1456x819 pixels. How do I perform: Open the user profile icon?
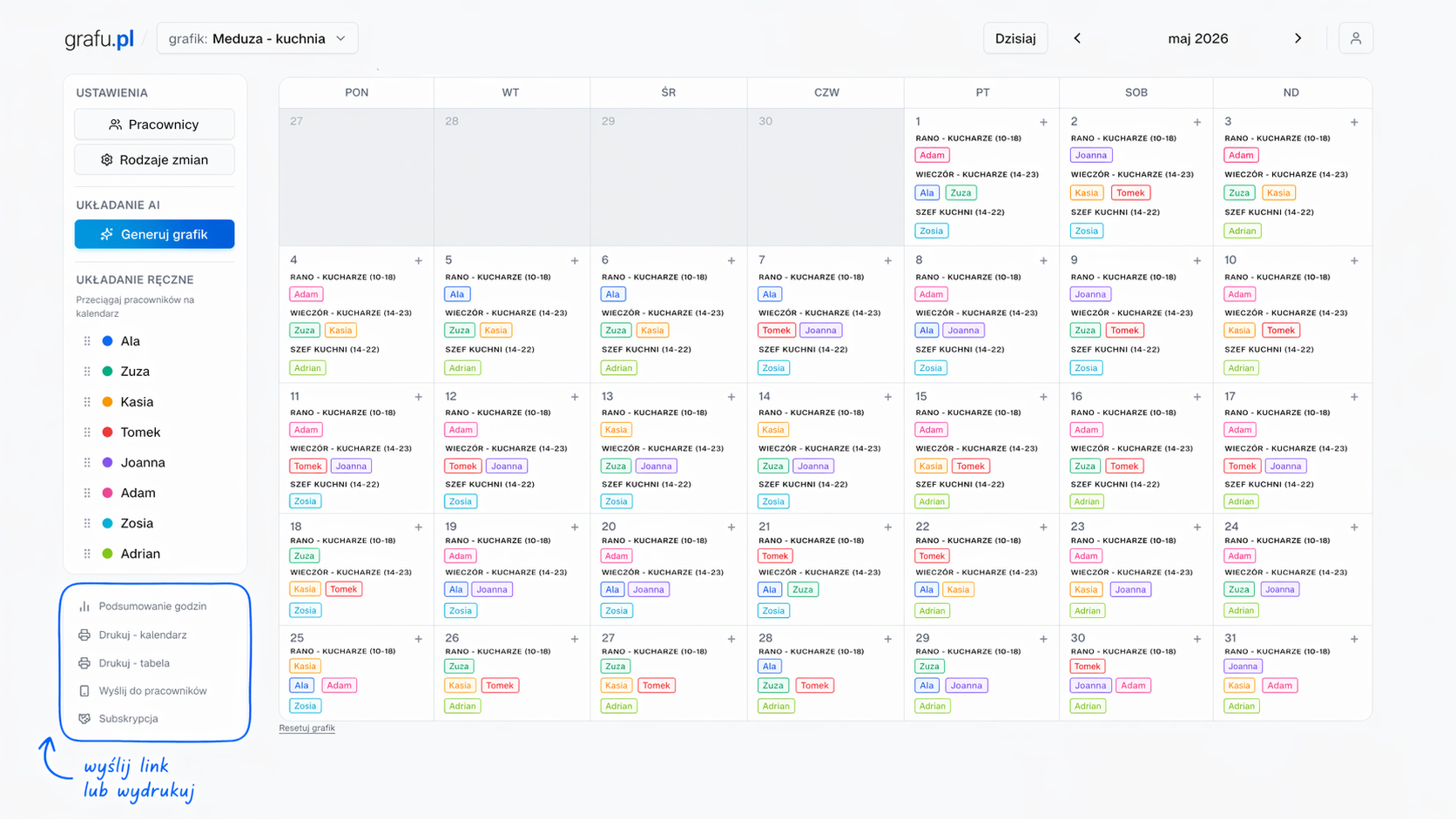click(1355, 38)
